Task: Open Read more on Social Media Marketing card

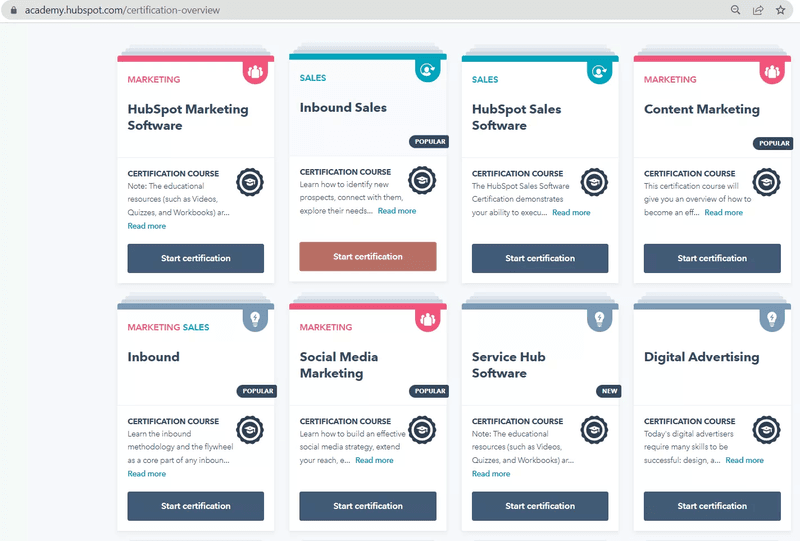Action: click(374, 460)
